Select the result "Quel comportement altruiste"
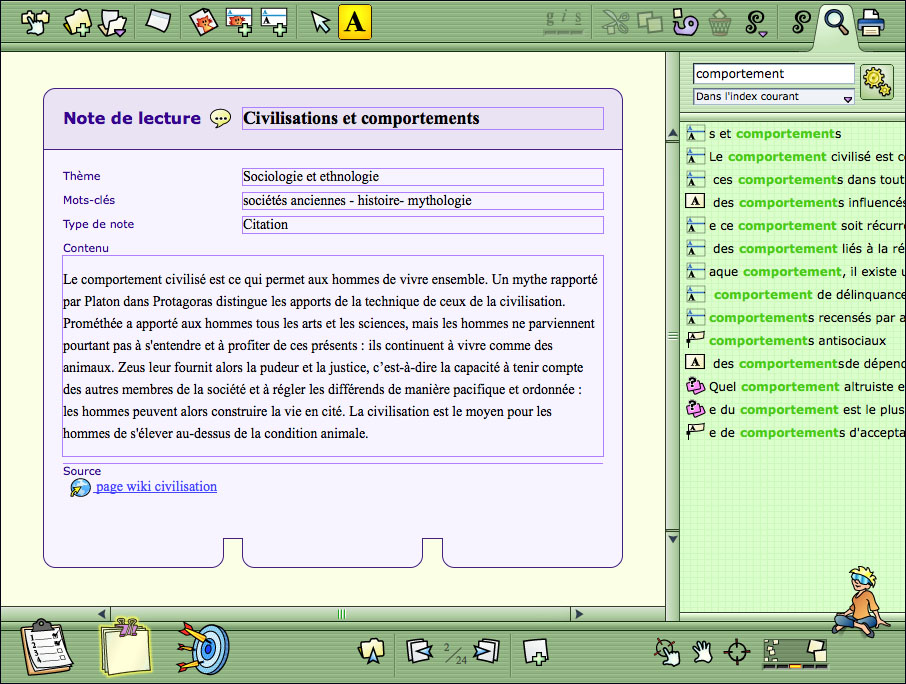906x684 pixels. 796,386
